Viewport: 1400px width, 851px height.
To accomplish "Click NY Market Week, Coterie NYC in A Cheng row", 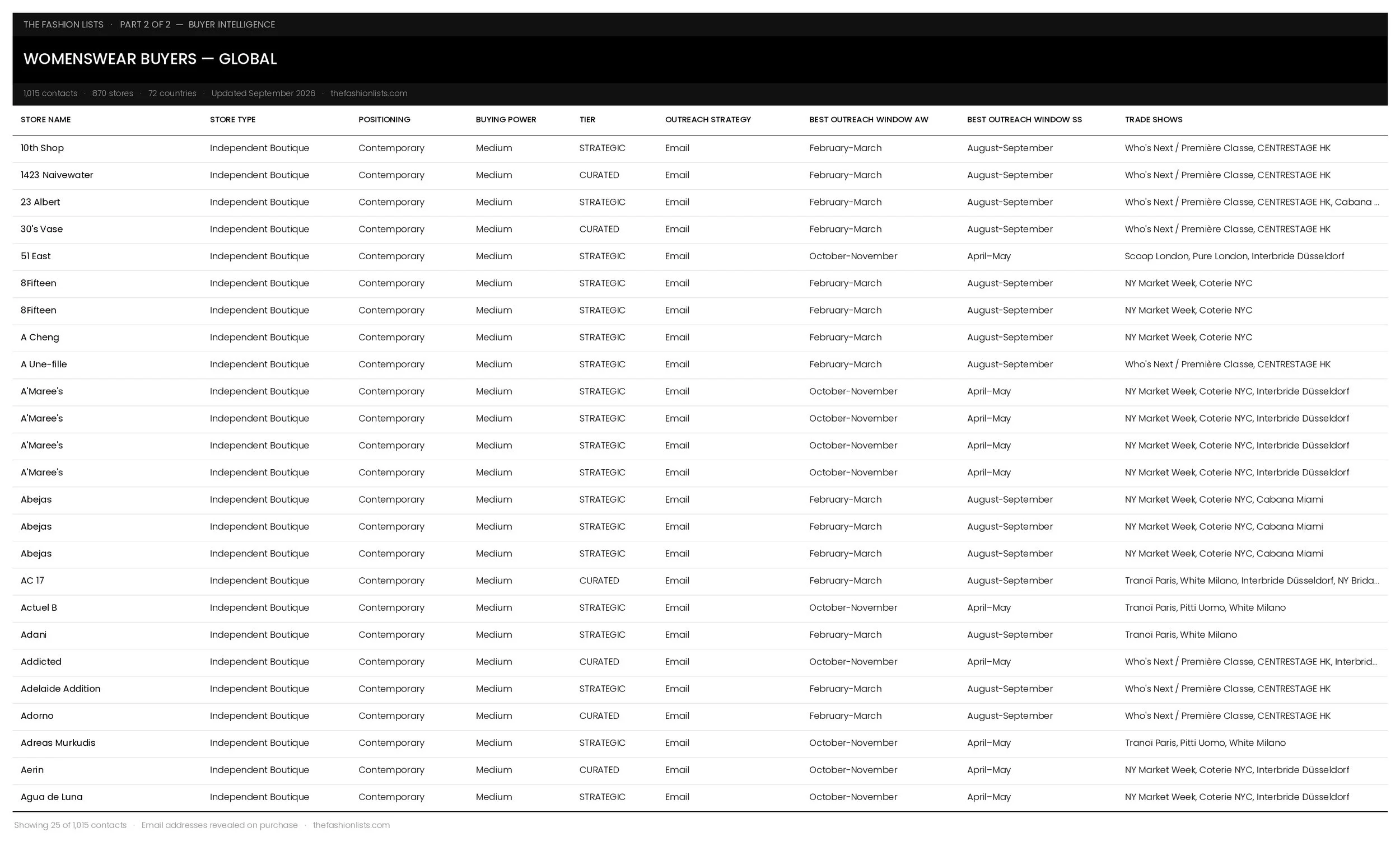I will pyautogui.click(x=1189, y=337).
